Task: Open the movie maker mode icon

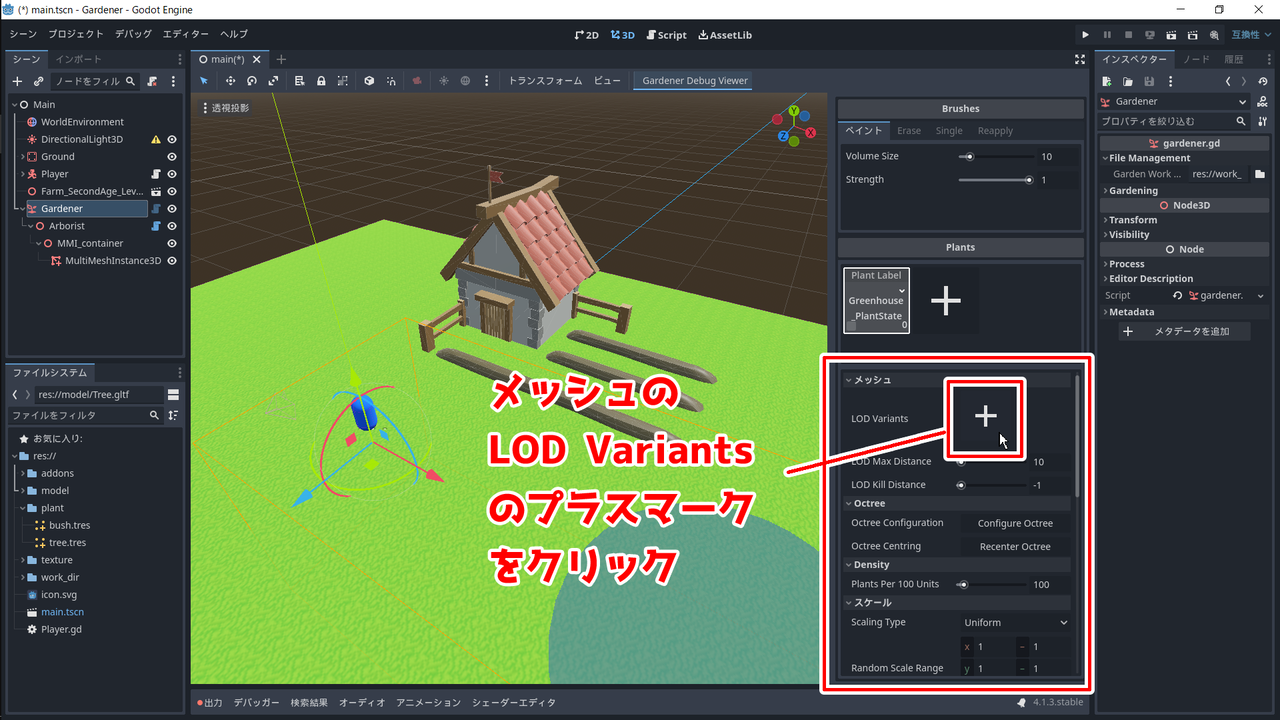Action: pos(1214,35)
